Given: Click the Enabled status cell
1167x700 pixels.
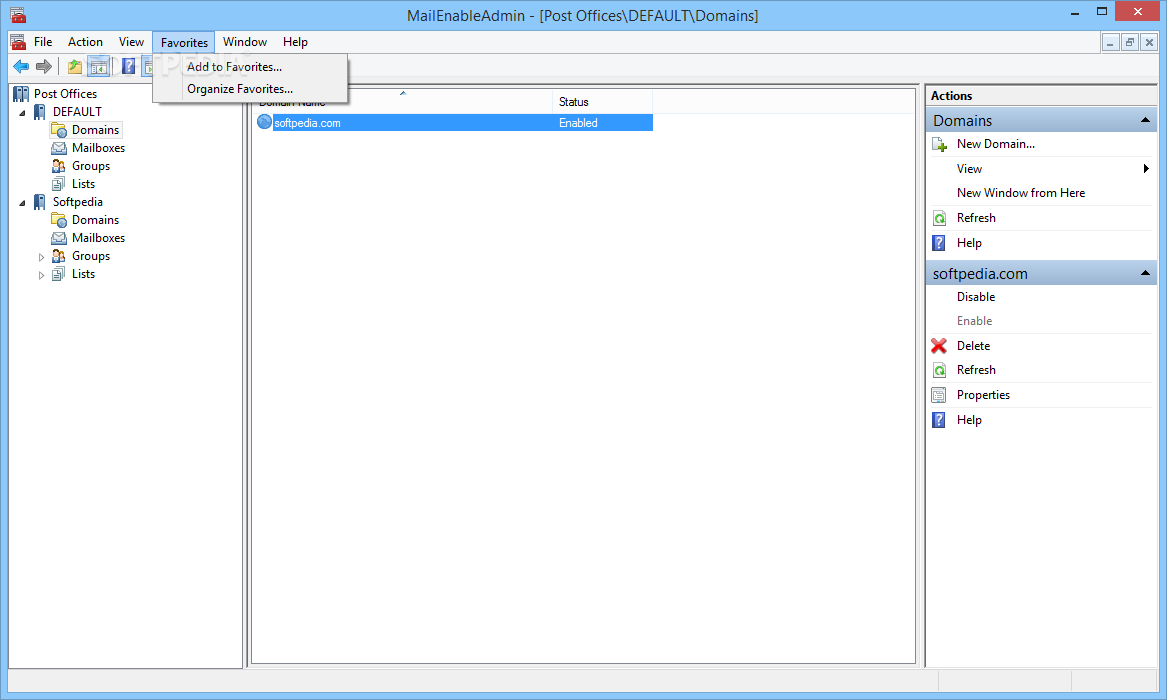Looking at the screenshot, I should tap(578, 123).
